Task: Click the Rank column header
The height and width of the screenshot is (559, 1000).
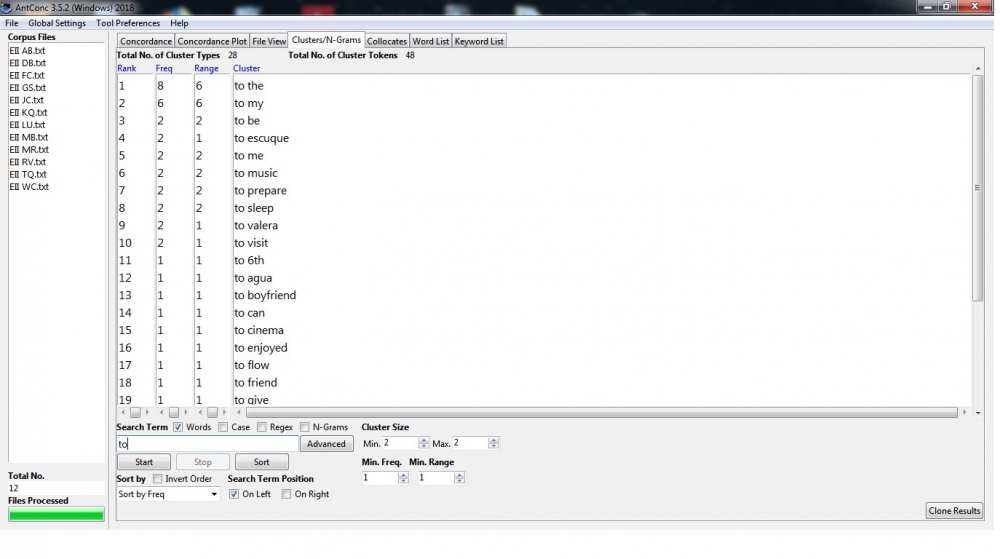Action: coord(126,68)
